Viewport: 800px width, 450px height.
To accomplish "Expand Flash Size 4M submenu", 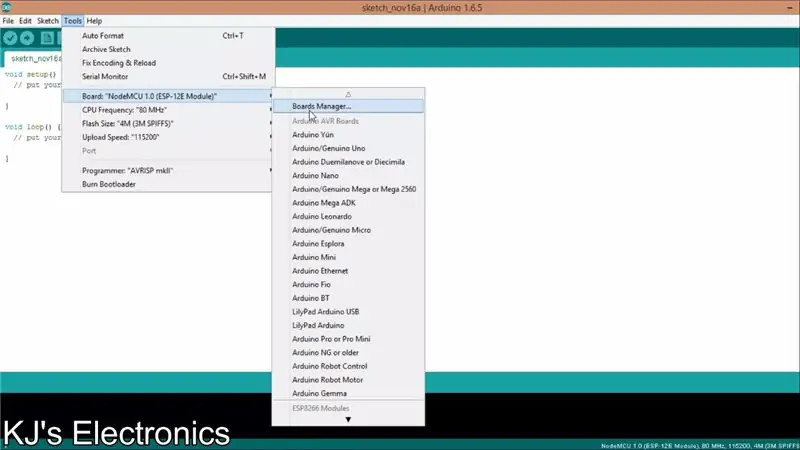I will (168, 123).
